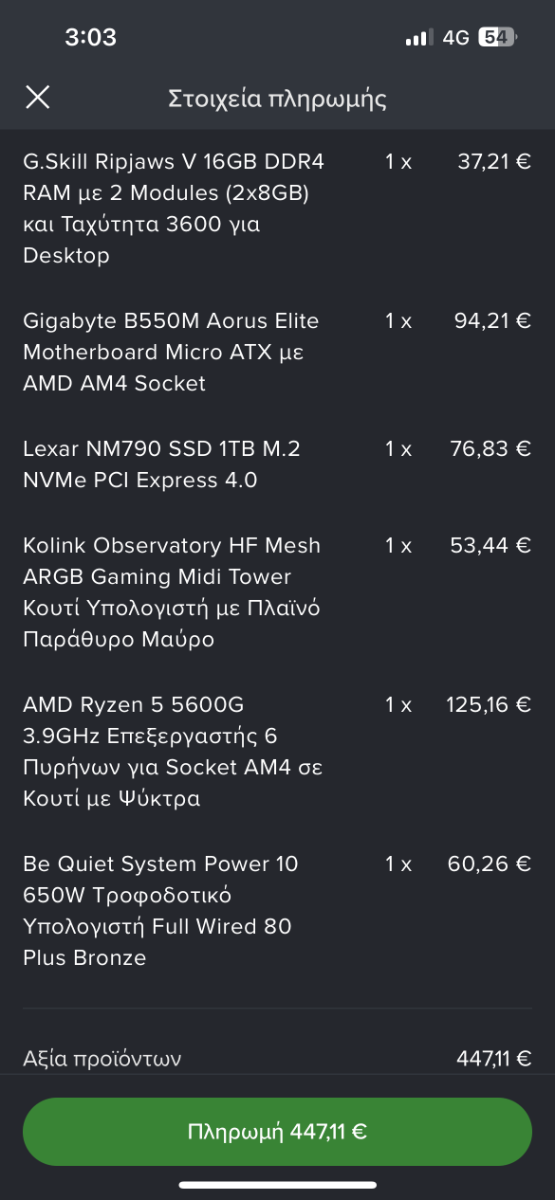Select the Lexar NM790 SSD 1TB item
This screenshot has width=555, height=1200.
tap(277, 464)
